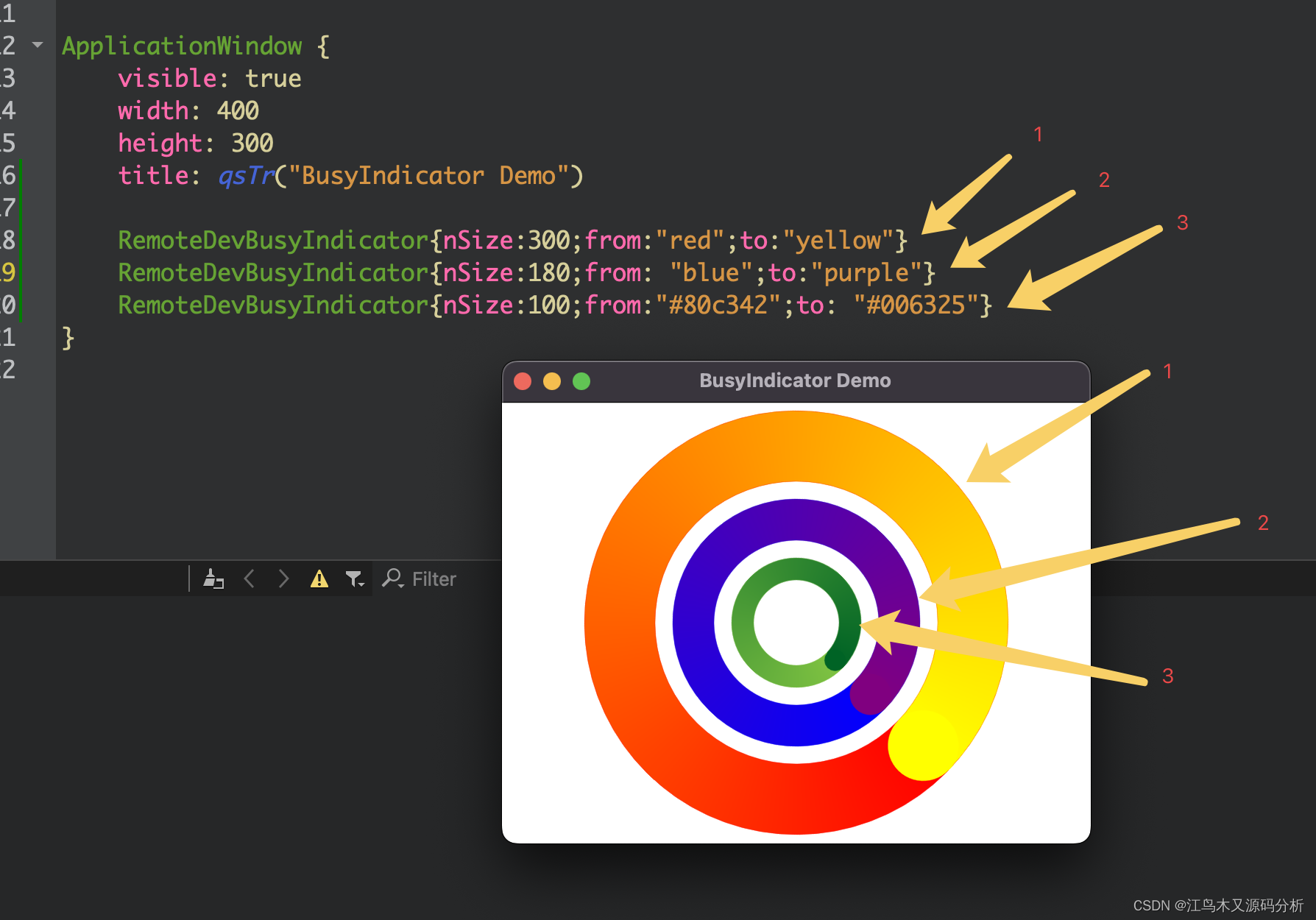Viewport: 1316px width, 920px height.
Task: Click the clear output broom icon
Action: (214, 579)
